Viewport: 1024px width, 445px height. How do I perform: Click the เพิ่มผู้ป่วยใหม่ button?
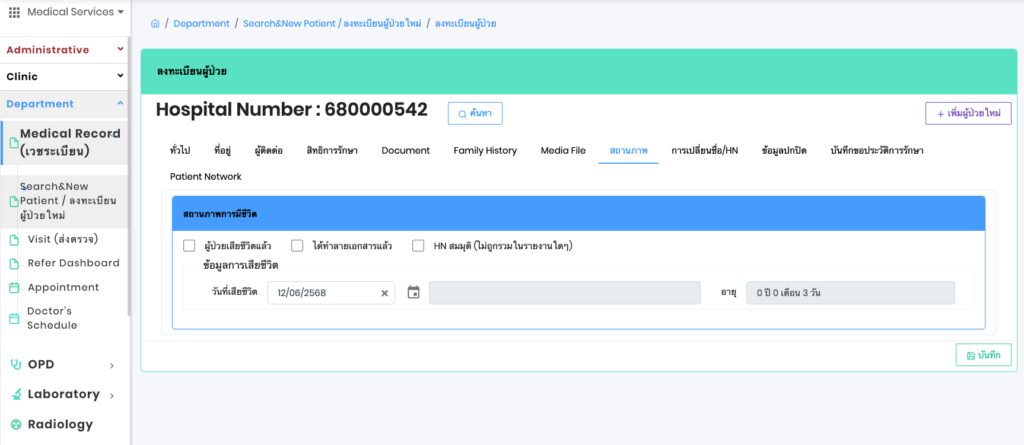pyautogui.click(x=968, y=114)
